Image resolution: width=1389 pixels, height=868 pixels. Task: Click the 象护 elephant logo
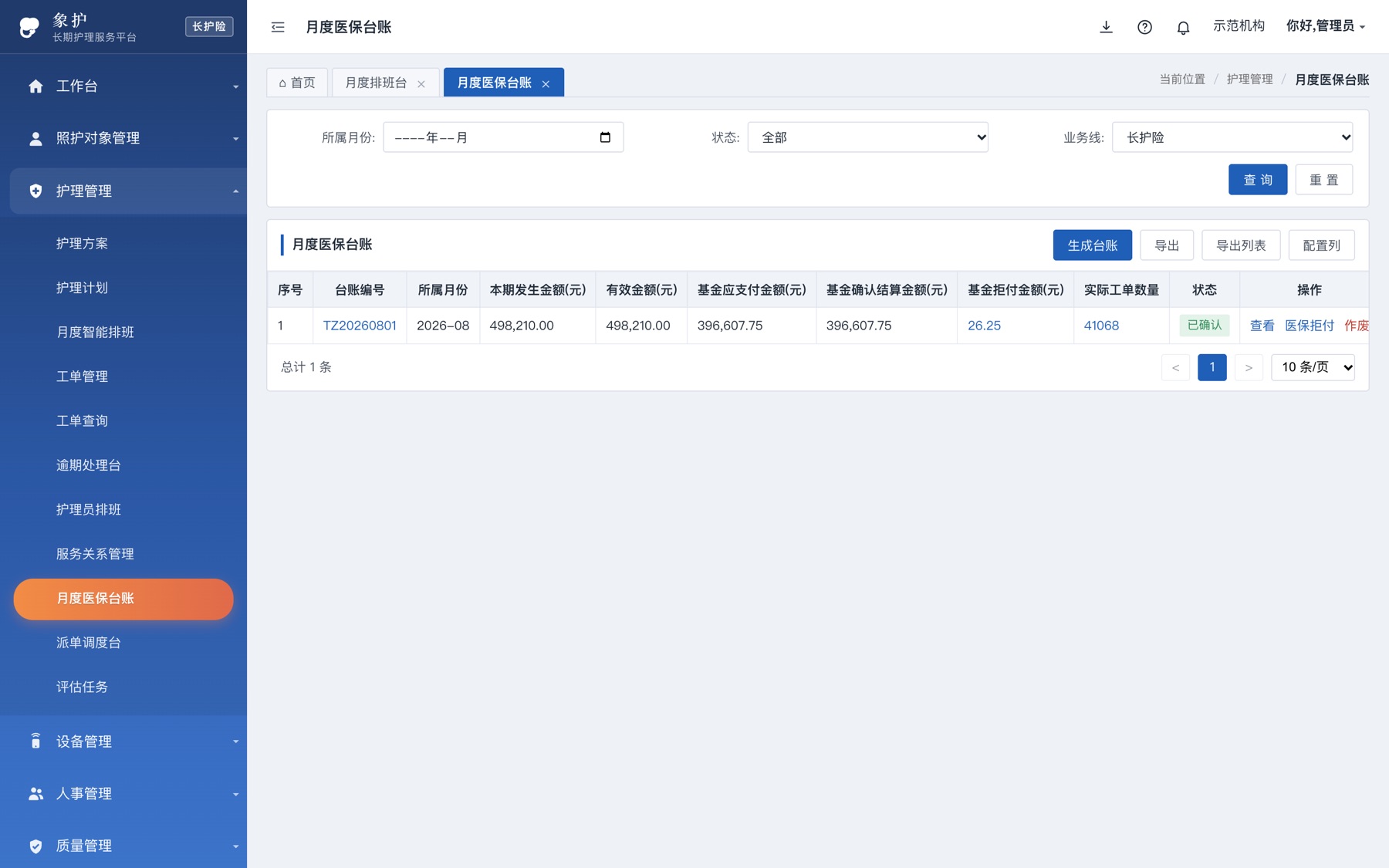pos(29,27)
